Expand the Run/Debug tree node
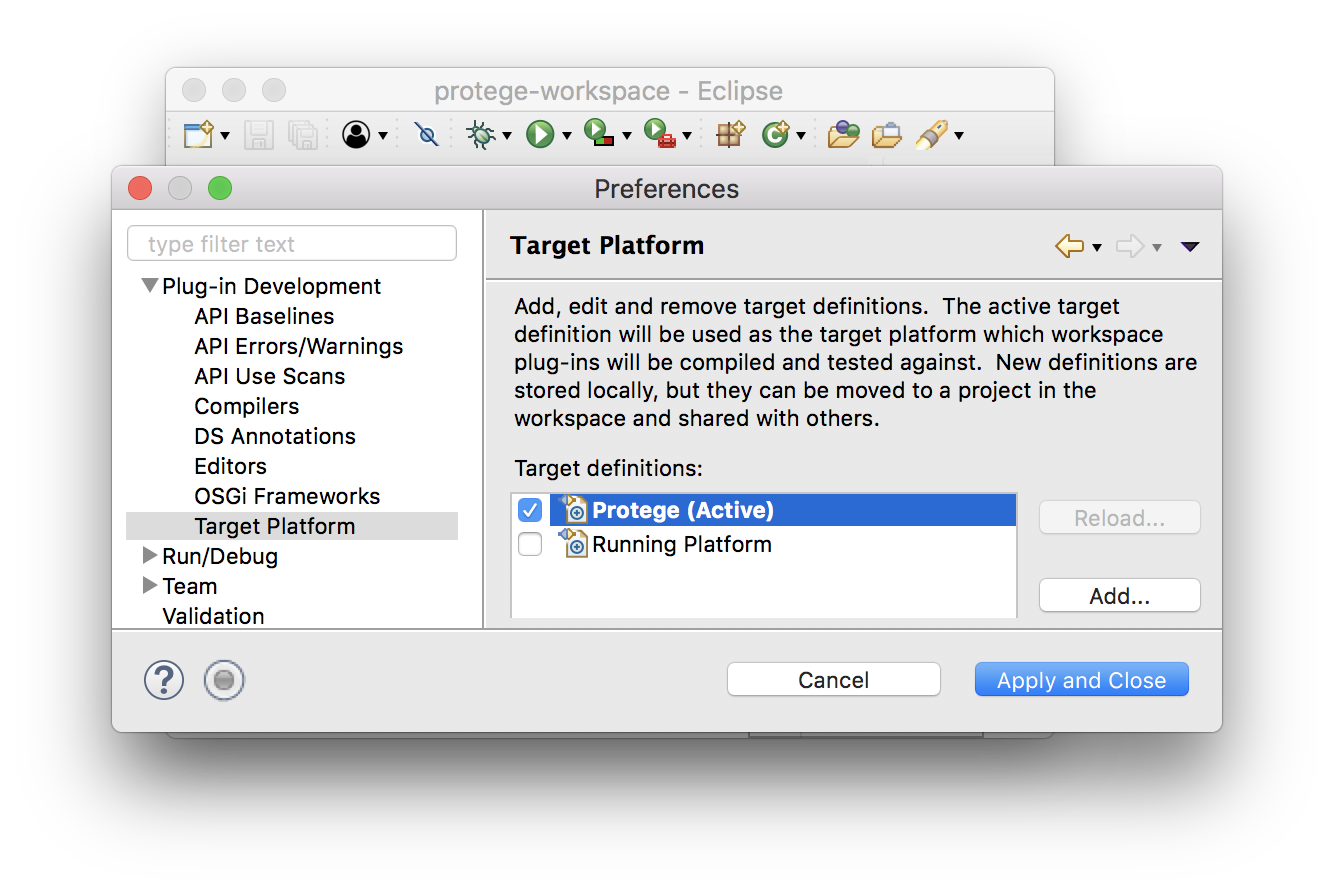Viewport: 1334px width, 892px height. point(150,555)
